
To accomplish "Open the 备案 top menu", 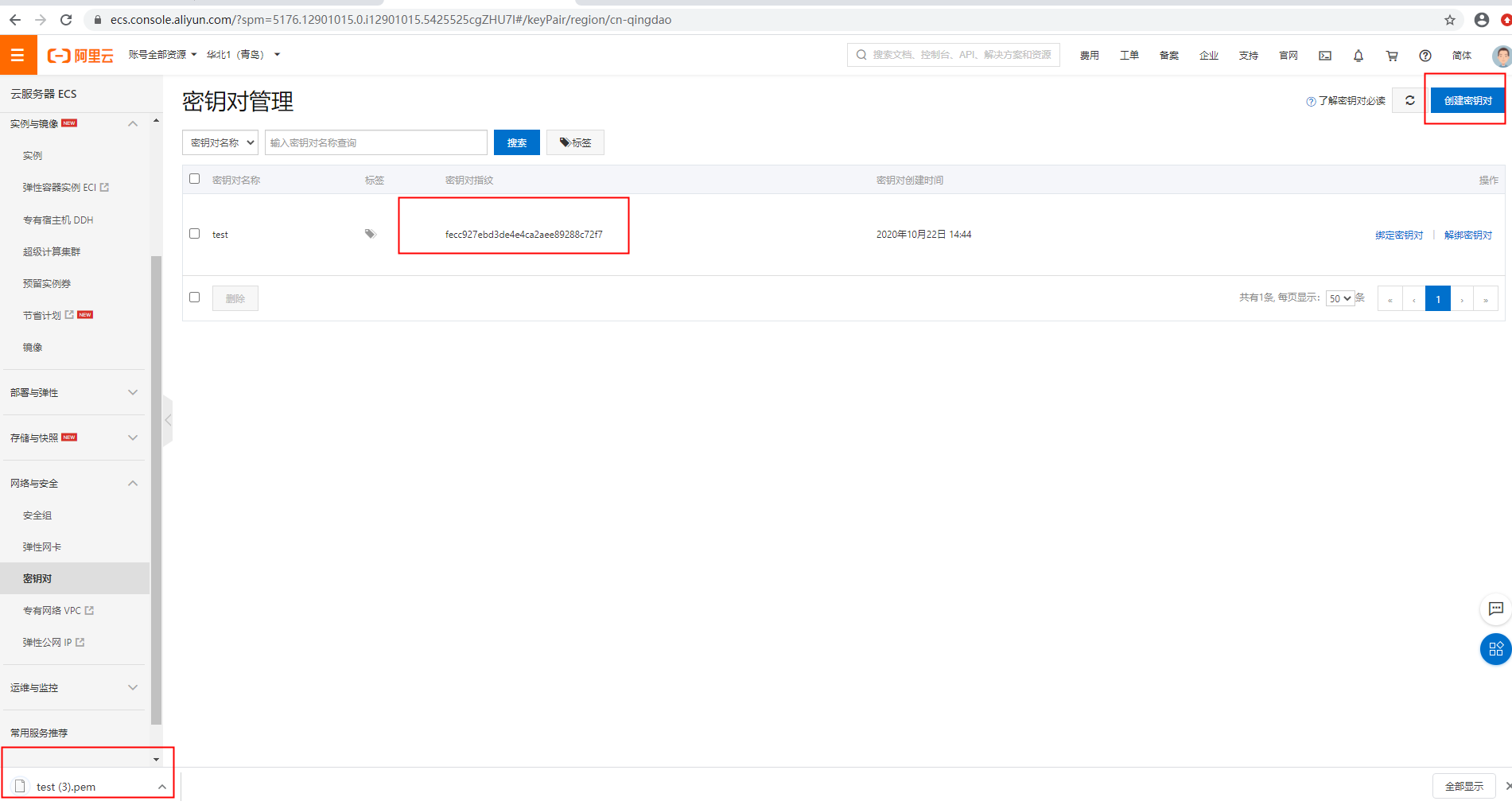I will [x=1169, y=55].
